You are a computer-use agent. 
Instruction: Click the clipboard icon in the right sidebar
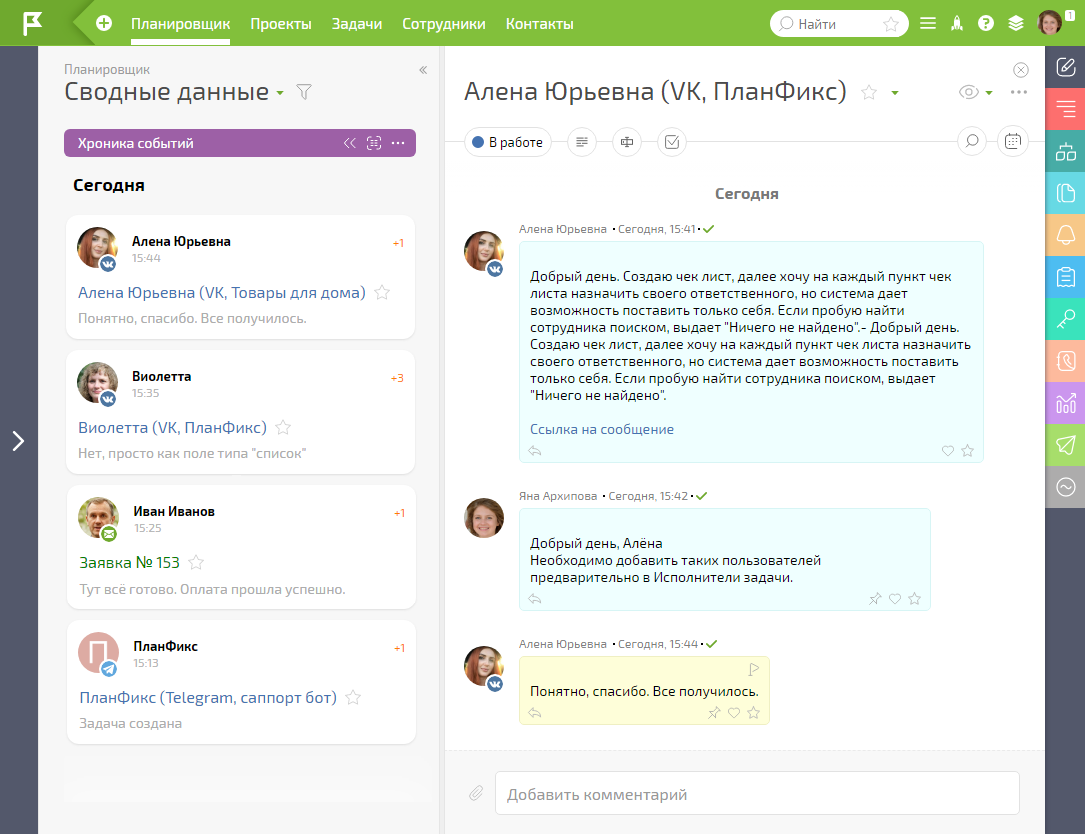tap(1066, 277)
